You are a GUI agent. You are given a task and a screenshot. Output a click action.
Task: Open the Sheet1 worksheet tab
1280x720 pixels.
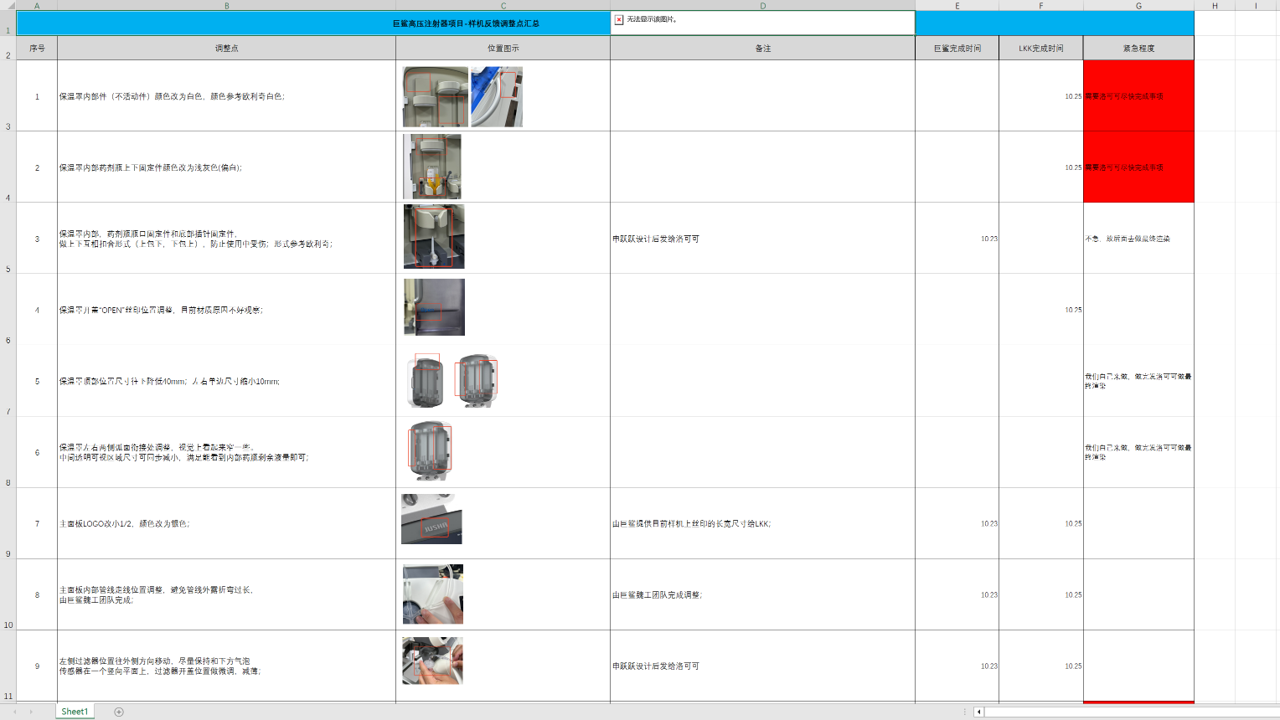click(x=75, y=712)
